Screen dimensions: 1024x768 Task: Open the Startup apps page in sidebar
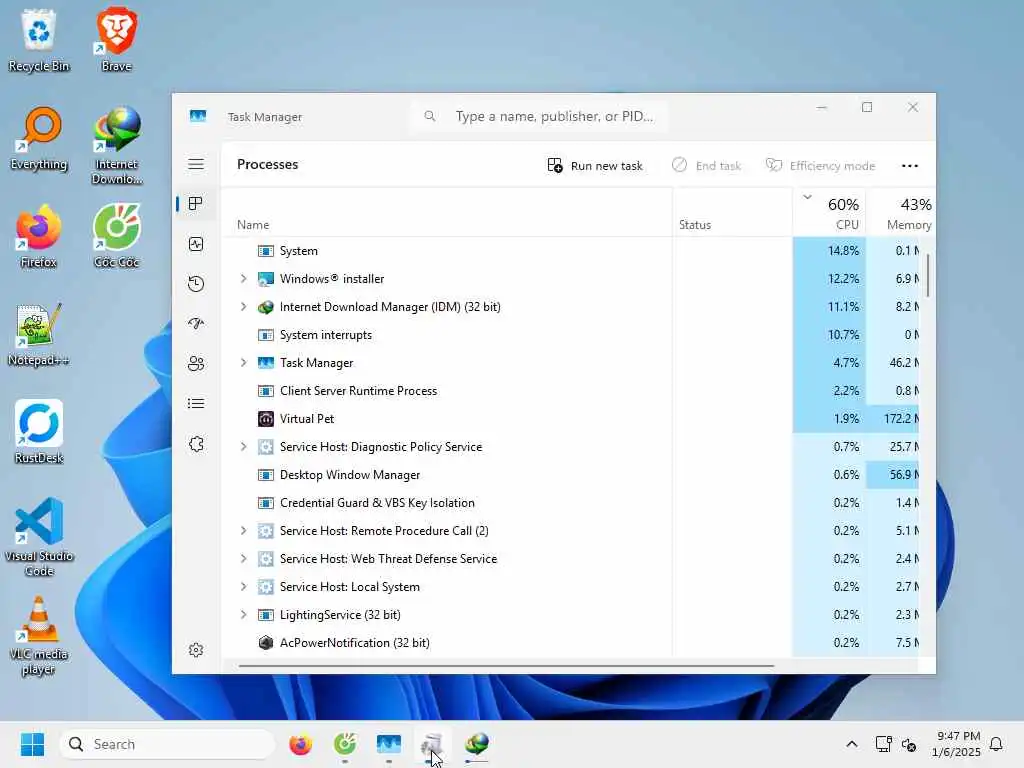pos(196,324)
